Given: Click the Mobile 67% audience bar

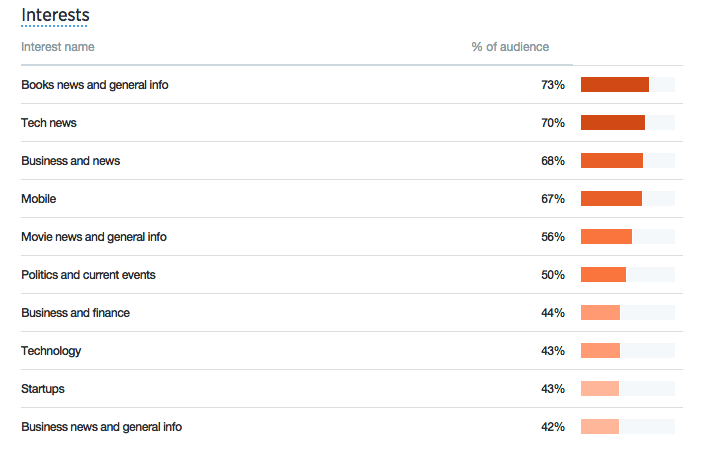Looking at the screenshot, I should [611, 199].
